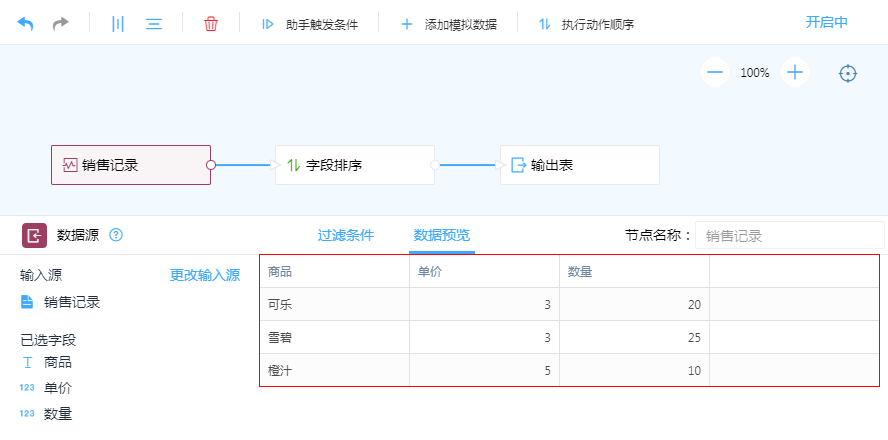Image resolution: width=888 pixels, height=440 pixels.
Task: Click the vertical align icon
Action: (x=118, y=23)
